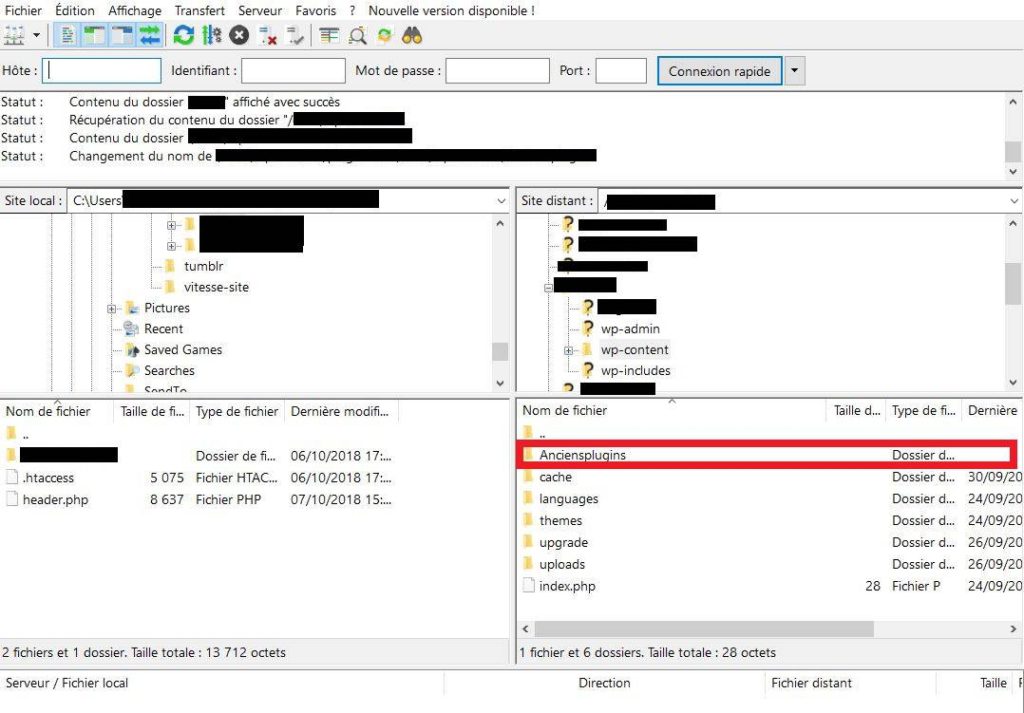The width and height of the screenshot is (1024, 713).
Task: Open the Site Manager icon
Action: point(14,35)
